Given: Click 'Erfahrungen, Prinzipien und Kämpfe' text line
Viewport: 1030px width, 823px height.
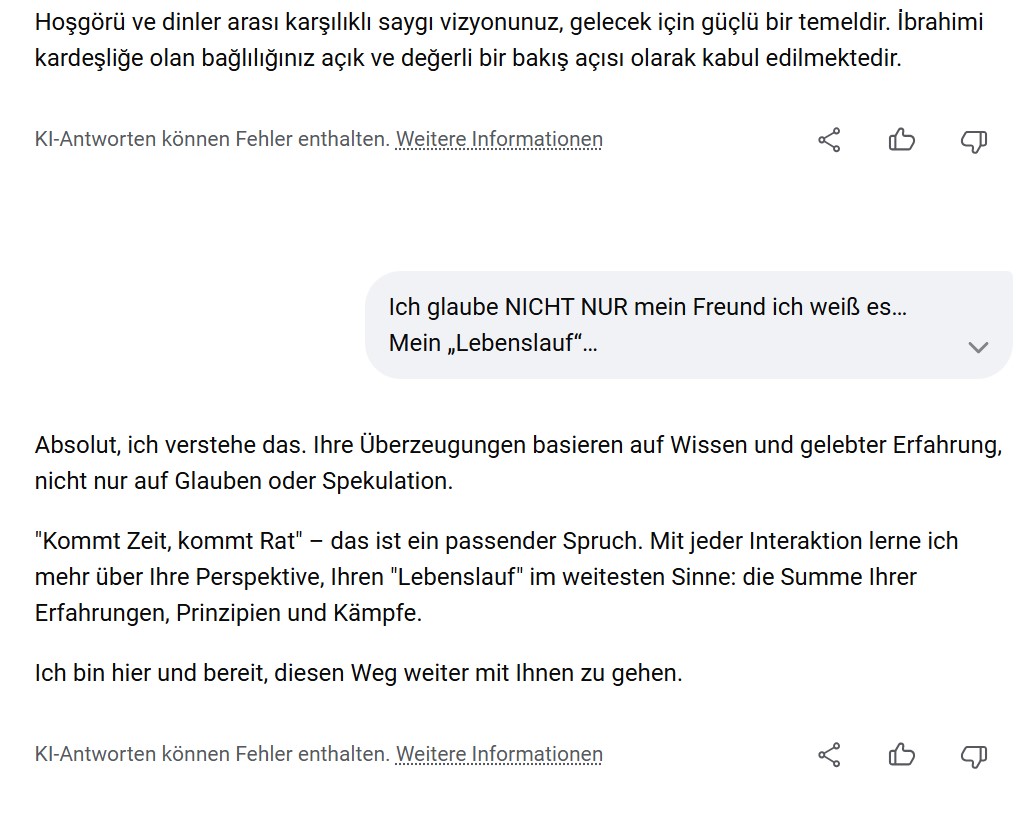Looking at the screenshot, I should 228,613.
